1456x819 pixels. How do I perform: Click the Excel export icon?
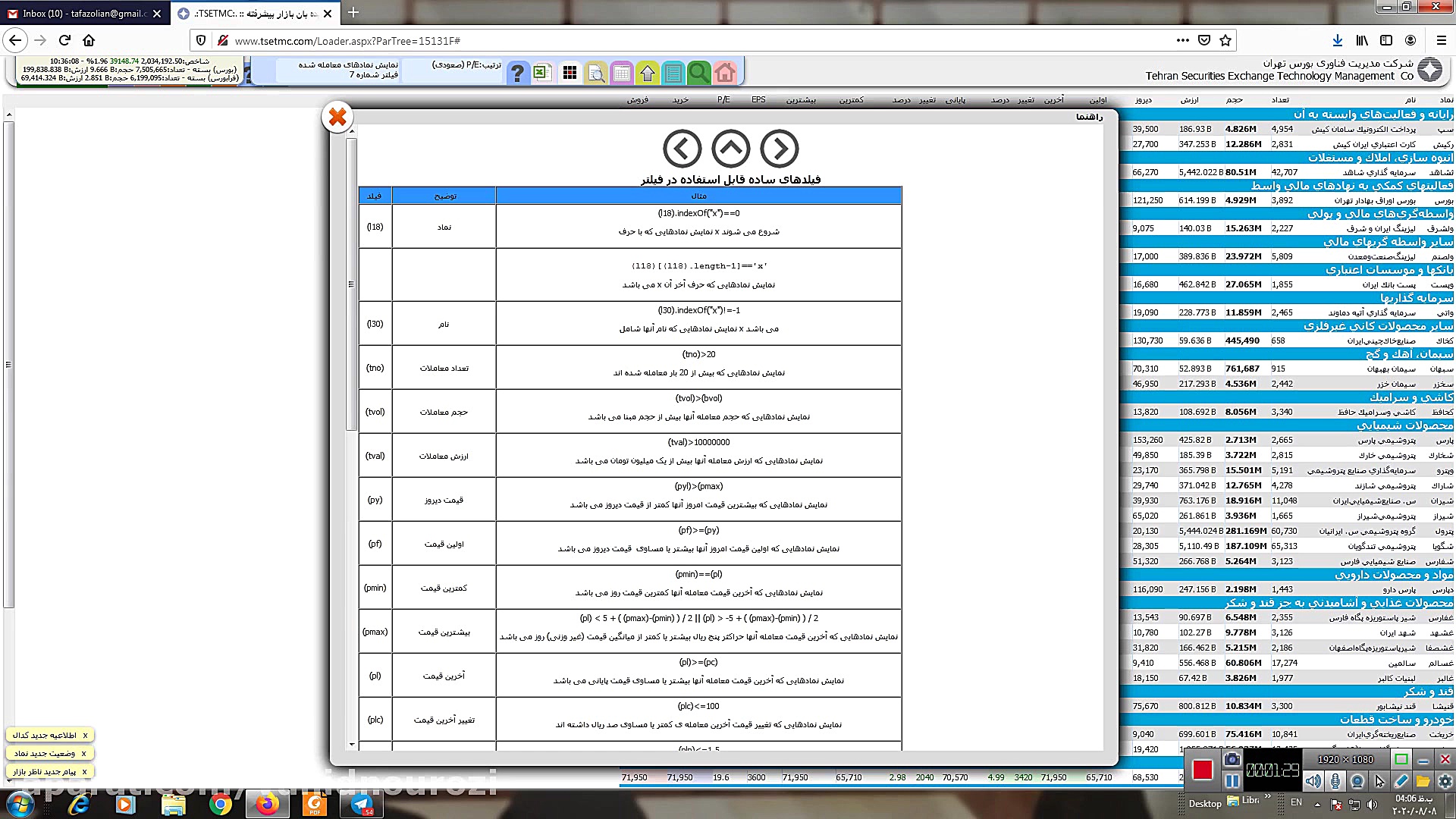(541, 73)
